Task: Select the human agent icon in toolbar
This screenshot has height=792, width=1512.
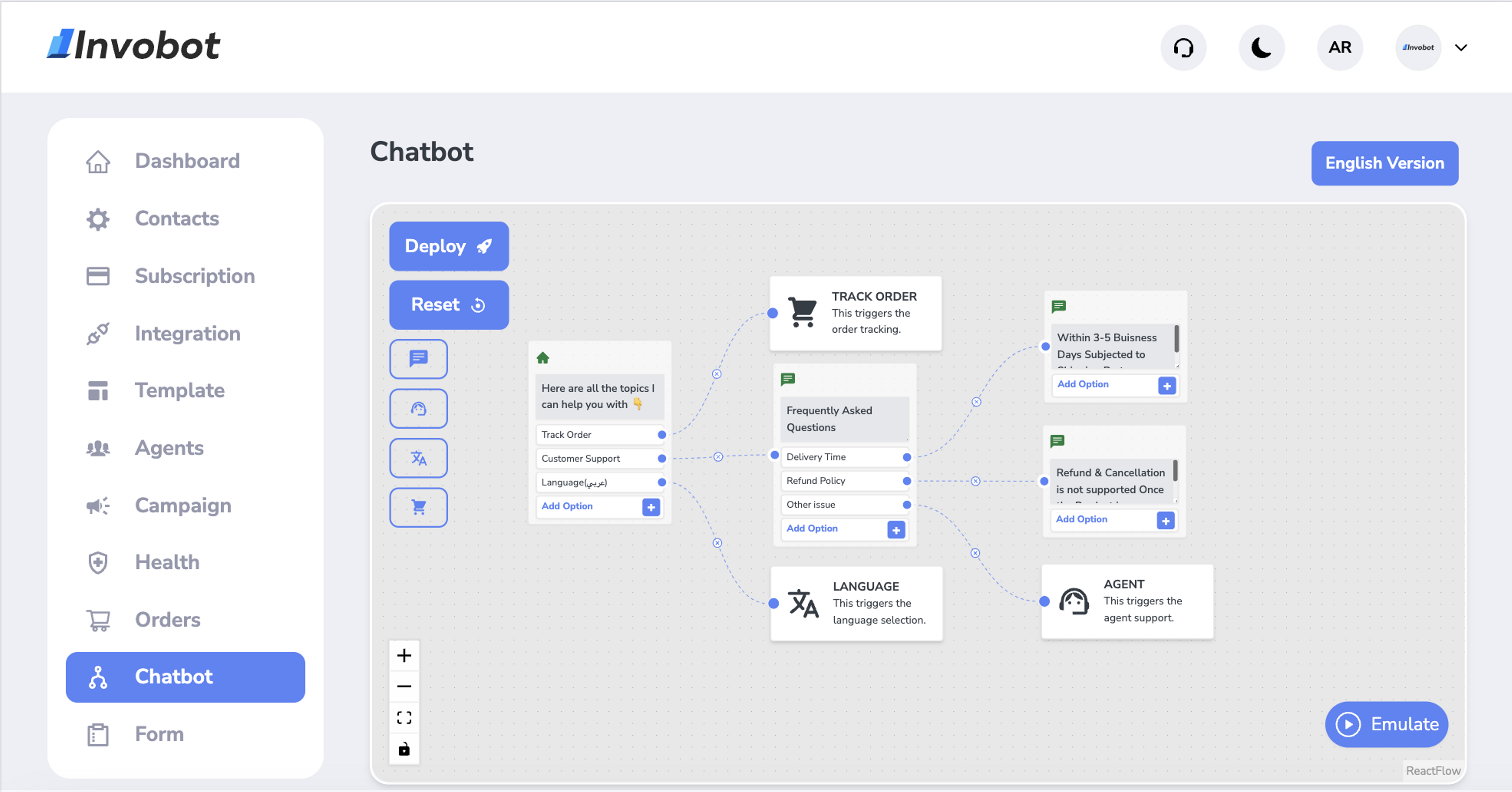Action: click(x=418, y=407)
